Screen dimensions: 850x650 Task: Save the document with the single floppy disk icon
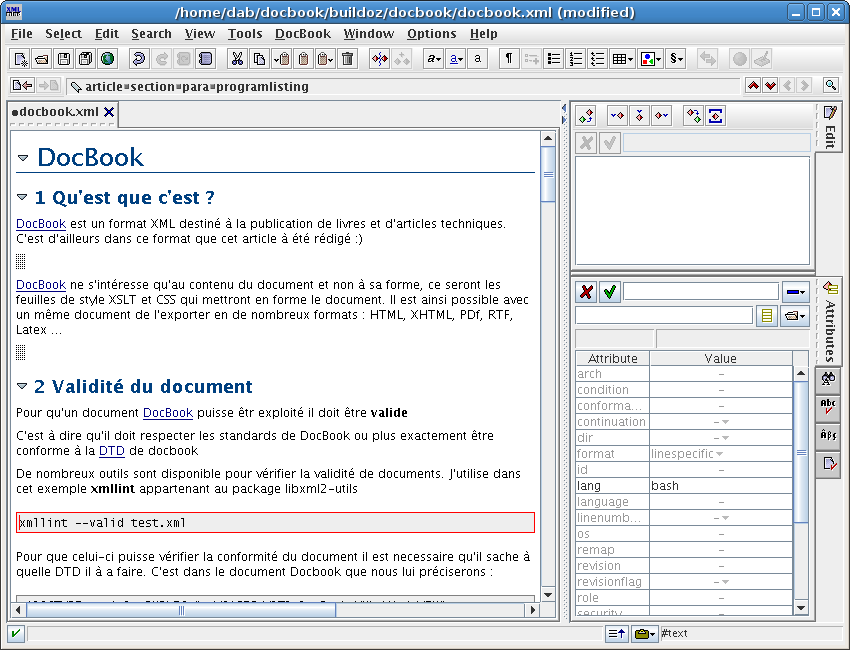point(64,59)
